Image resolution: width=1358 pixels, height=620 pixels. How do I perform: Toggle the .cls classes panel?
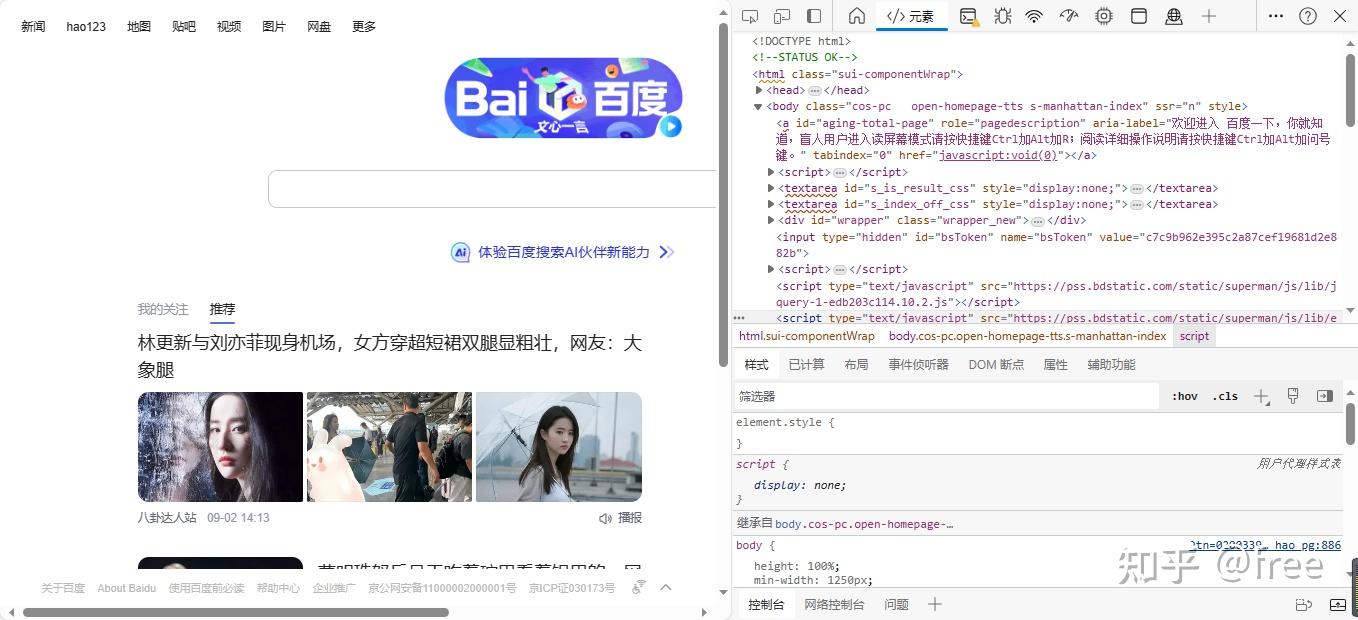coord(1225,396)
